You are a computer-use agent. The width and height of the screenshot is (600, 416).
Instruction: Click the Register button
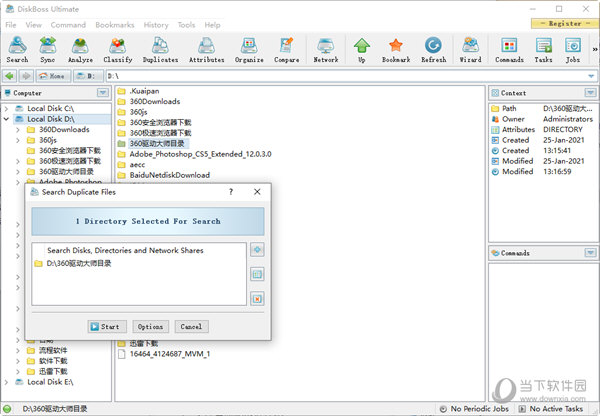point(565,23)
